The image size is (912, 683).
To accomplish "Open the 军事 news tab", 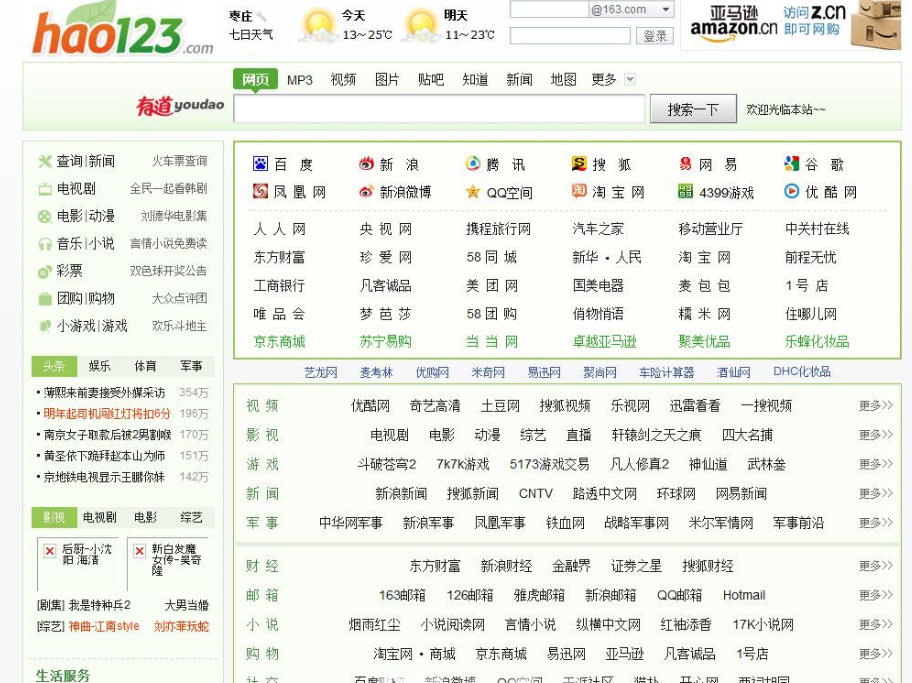I will [191, 366].
